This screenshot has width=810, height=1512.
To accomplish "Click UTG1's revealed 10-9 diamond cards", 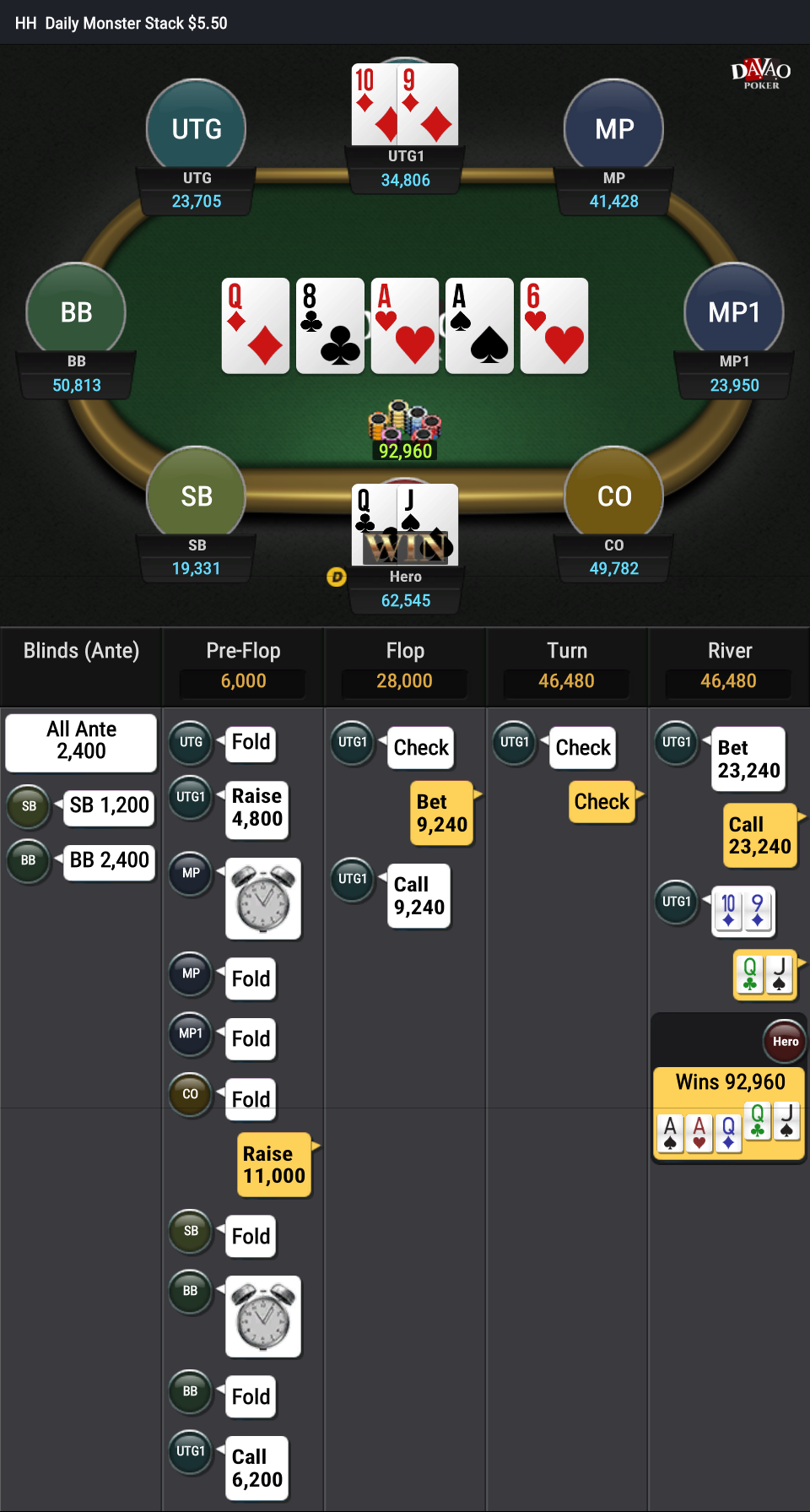I will pyautogui.click(x=405, y=105).
